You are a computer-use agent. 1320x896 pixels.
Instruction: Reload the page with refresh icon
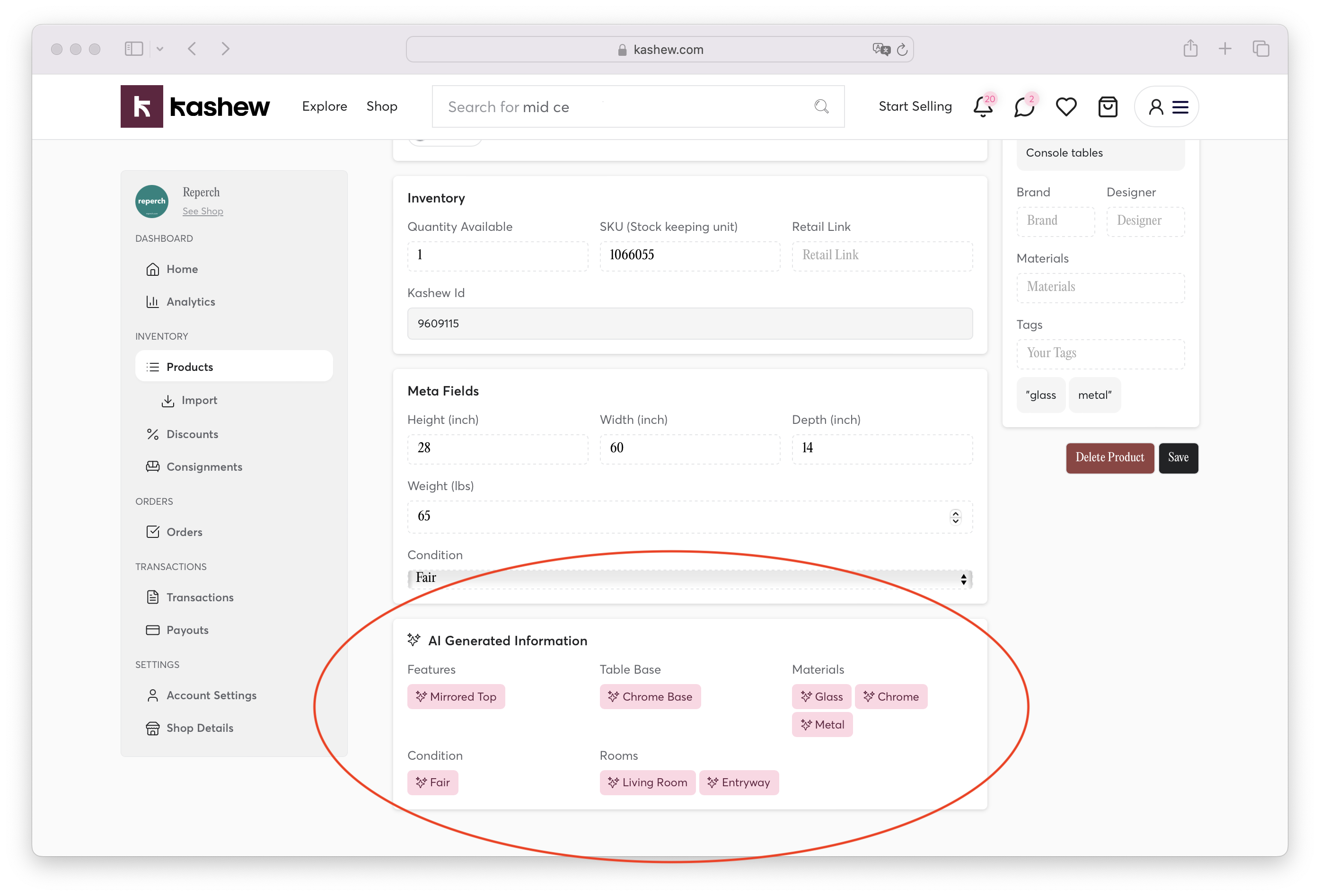point(902,50)
